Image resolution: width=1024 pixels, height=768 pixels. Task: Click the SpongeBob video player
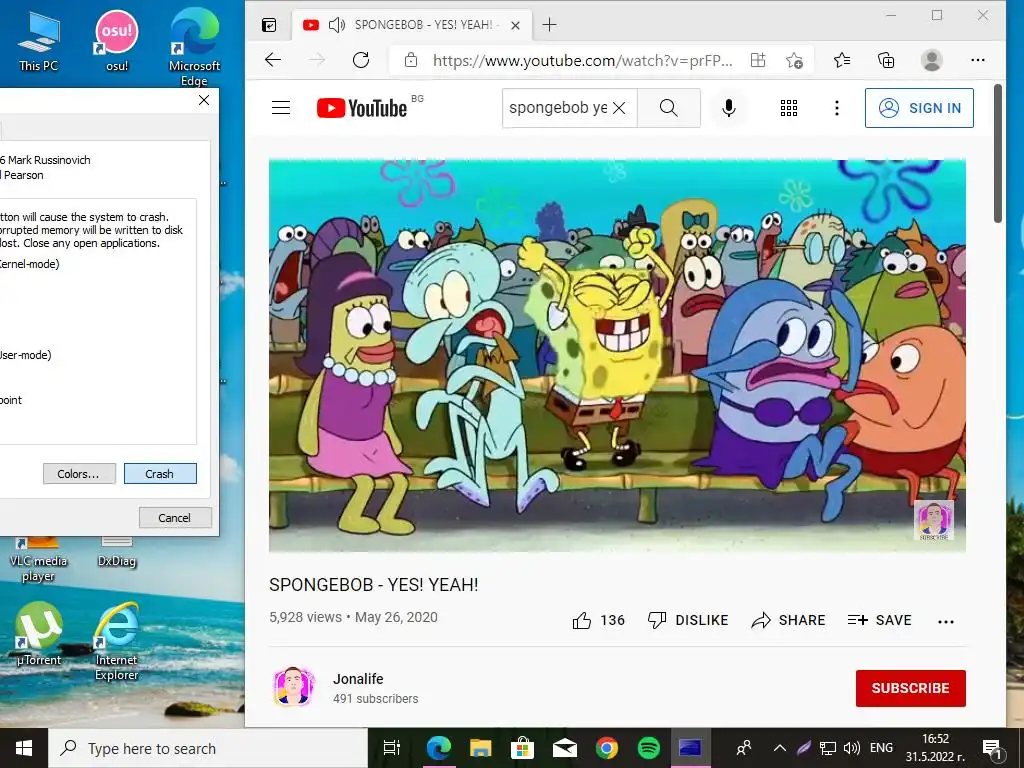[617, 356]
